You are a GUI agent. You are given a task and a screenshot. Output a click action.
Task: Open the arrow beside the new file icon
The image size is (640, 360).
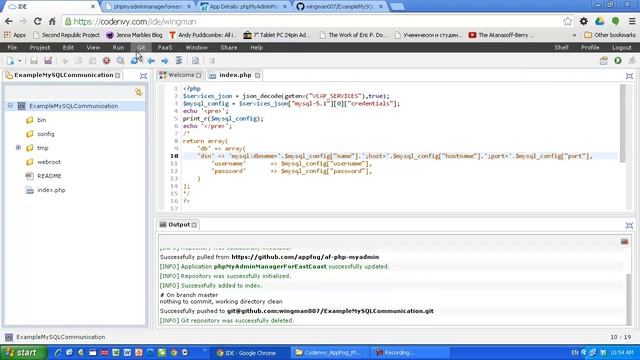coord(20,61)
